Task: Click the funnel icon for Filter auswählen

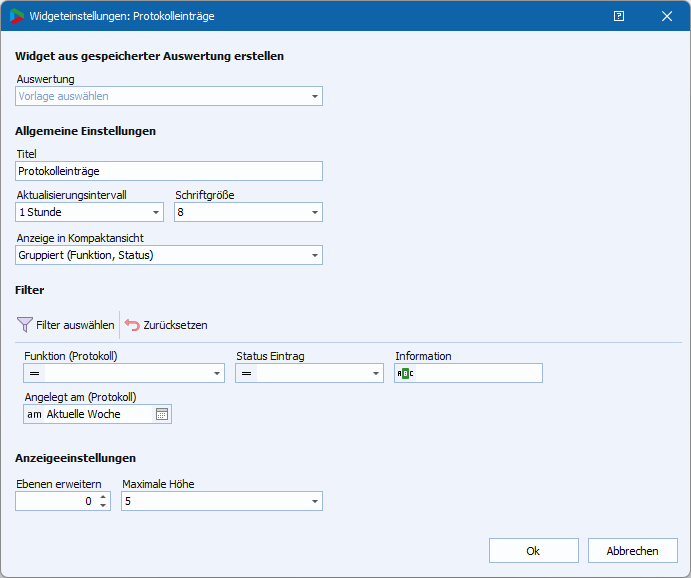Action: point(25,325)
